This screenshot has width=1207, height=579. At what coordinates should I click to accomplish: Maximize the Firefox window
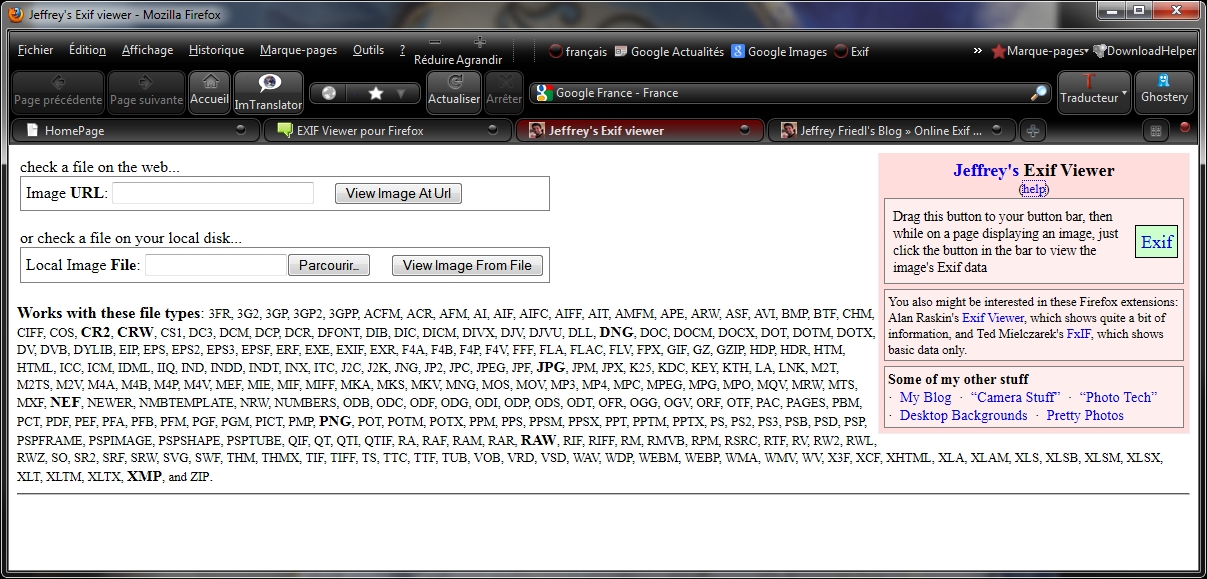point(1139,10)
